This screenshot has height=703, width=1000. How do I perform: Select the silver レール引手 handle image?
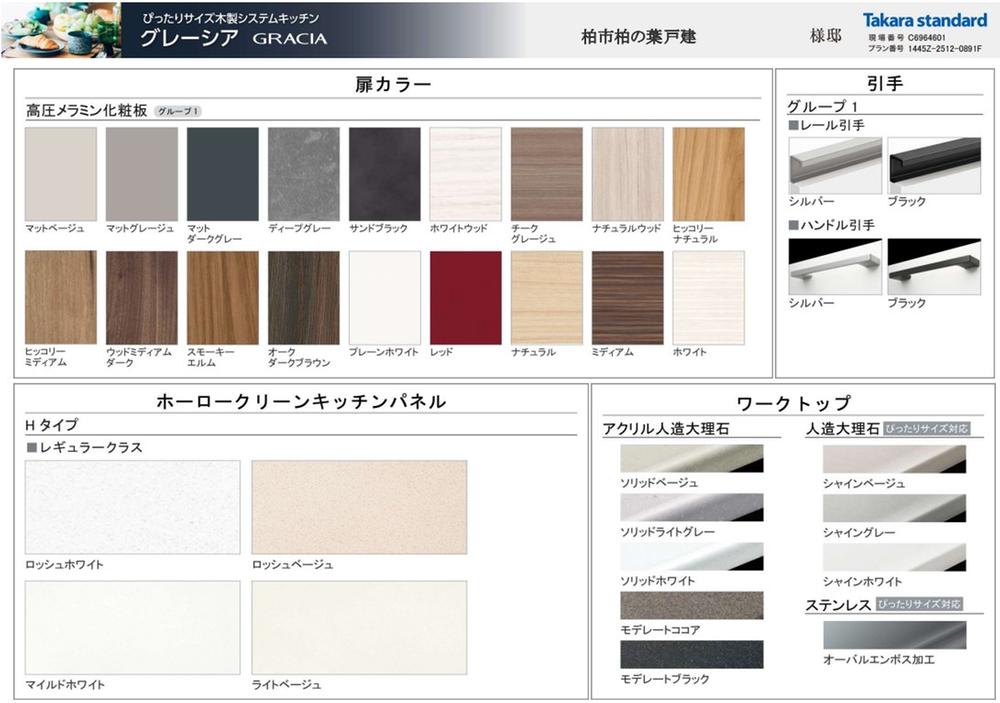pyautogui.click(x=835, y=165)
